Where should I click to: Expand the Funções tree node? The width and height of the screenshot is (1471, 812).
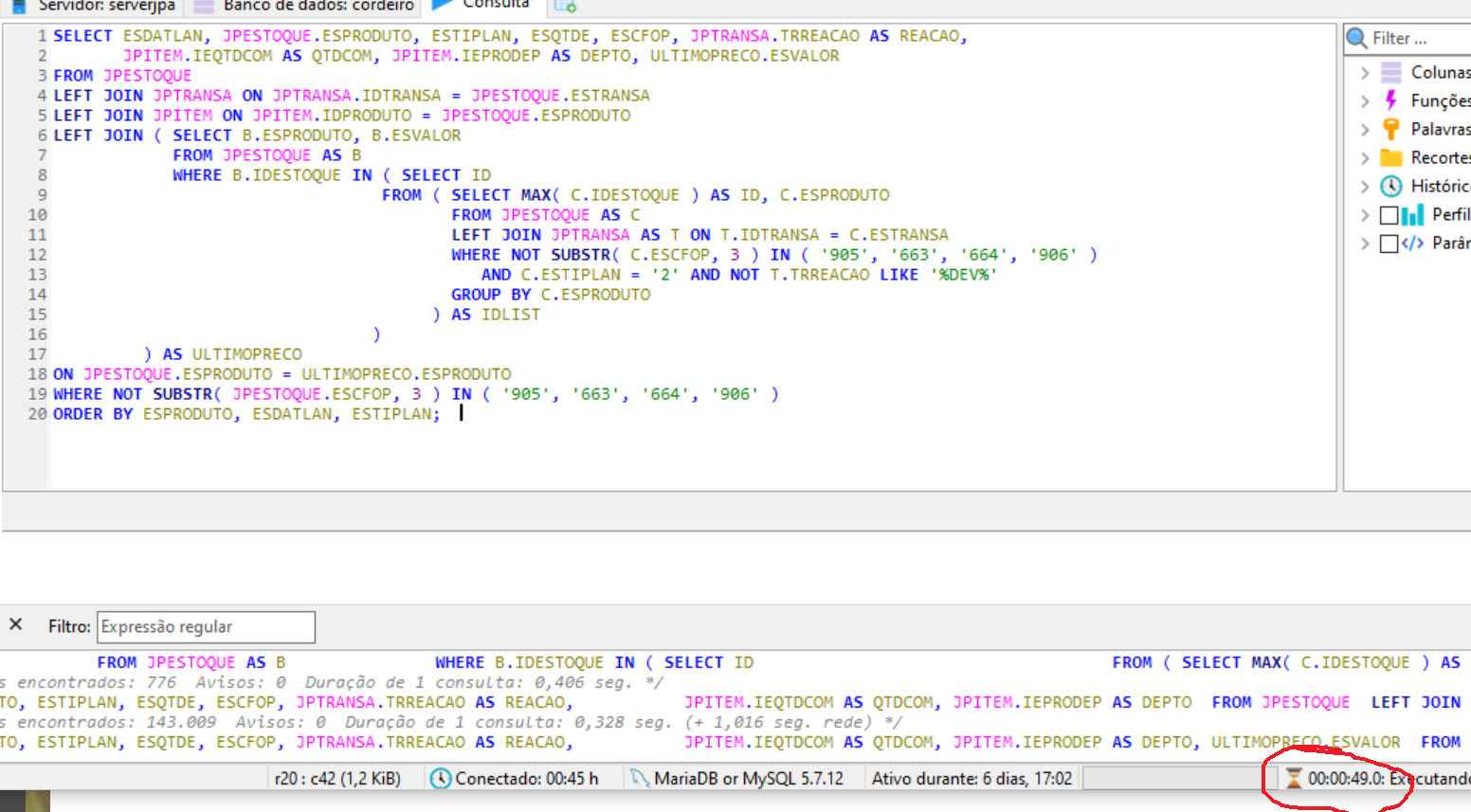(x=1365, y=101)
